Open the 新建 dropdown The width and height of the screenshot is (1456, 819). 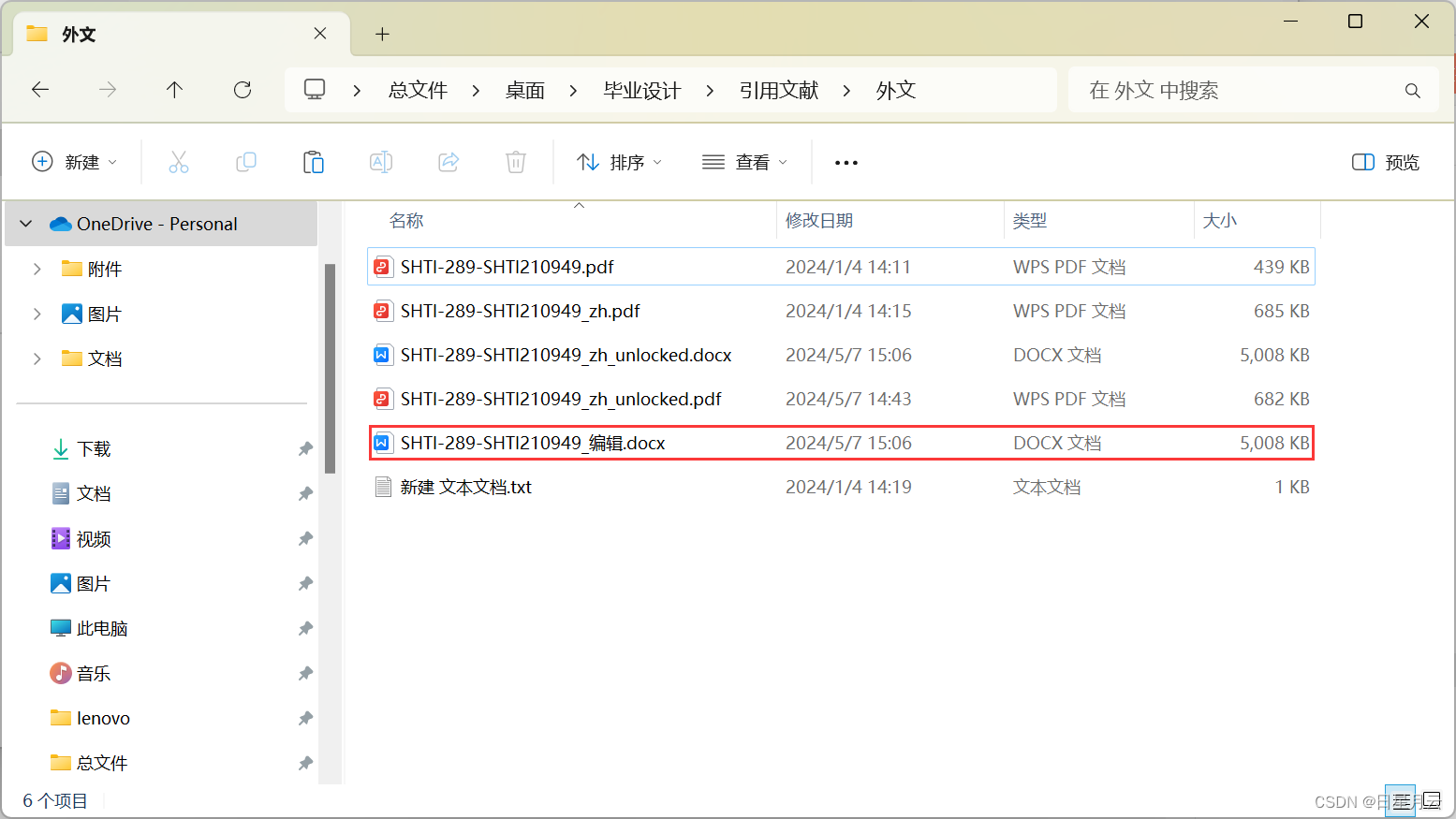pos(75,162)
